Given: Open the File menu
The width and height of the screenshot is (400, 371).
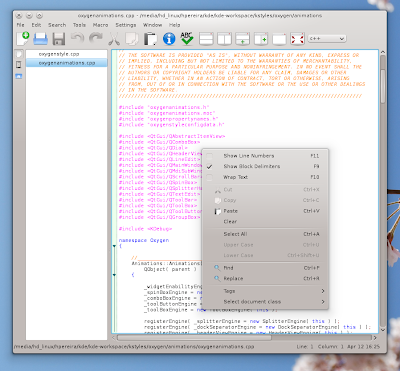Looking at the screenshot, I should (x=21, y=25).
